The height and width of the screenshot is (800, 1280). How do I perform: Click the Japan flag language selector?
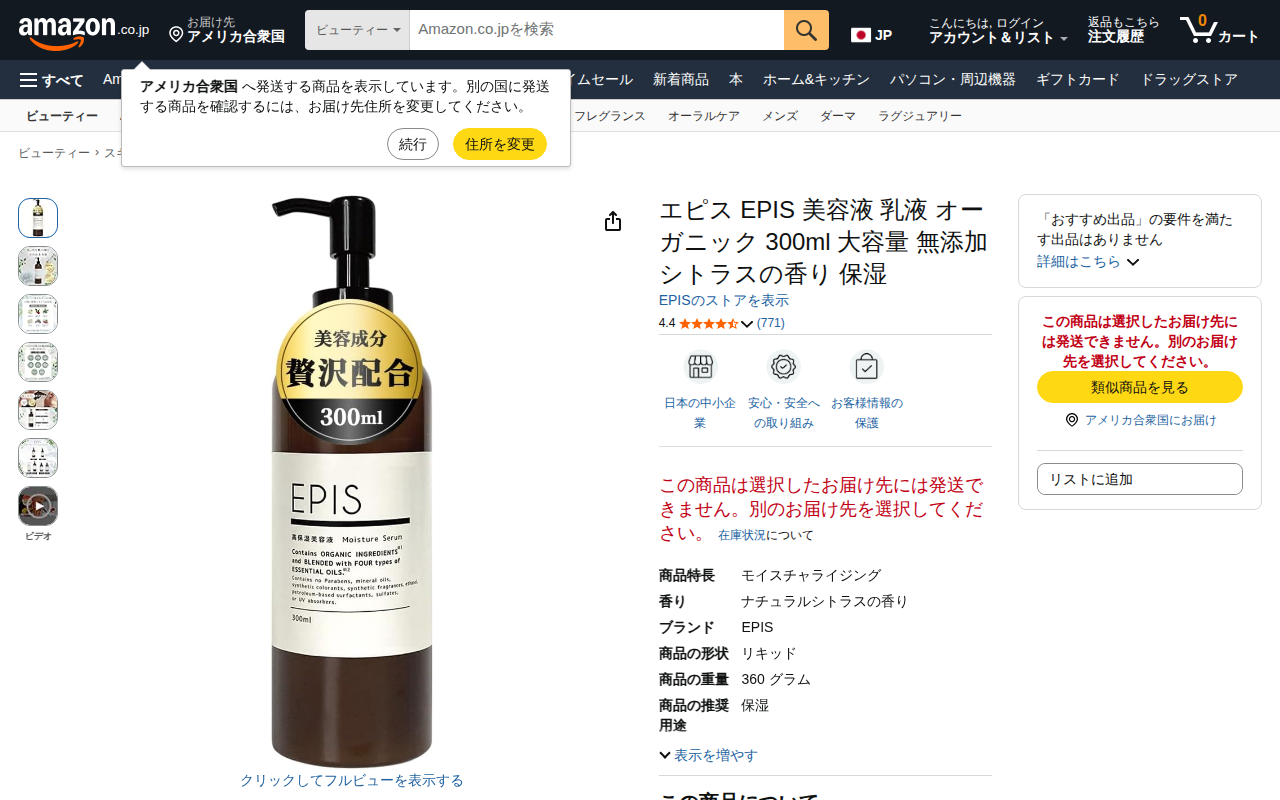click(x=871, y=35)
